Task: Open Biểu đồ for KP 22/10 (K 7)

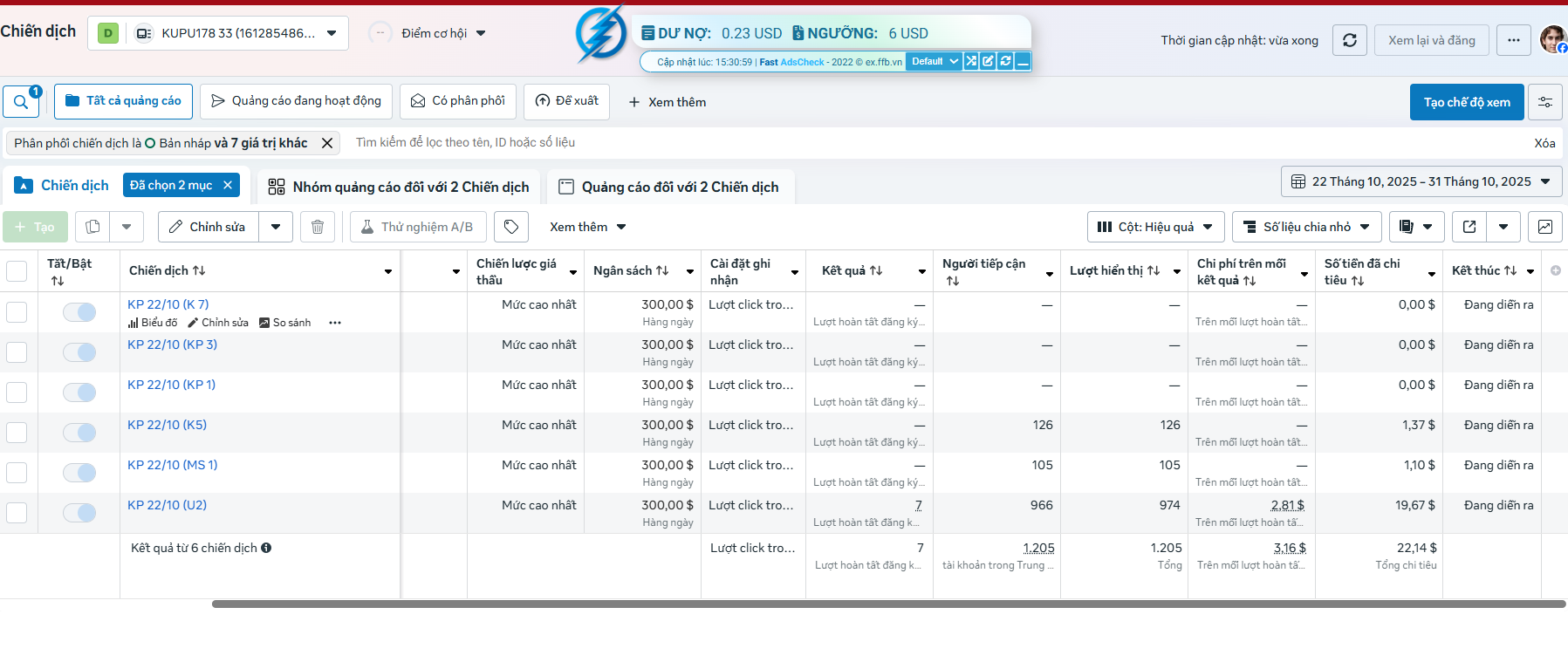Action: (153, 323)
